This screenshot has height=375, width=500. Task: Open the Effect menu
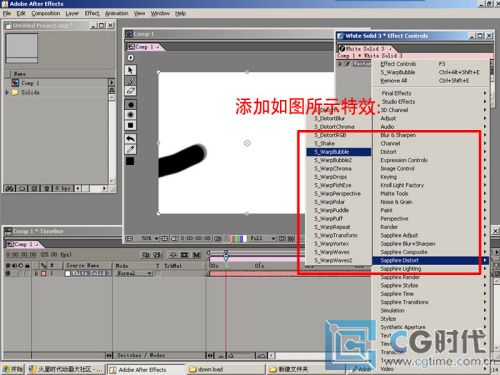92,13
